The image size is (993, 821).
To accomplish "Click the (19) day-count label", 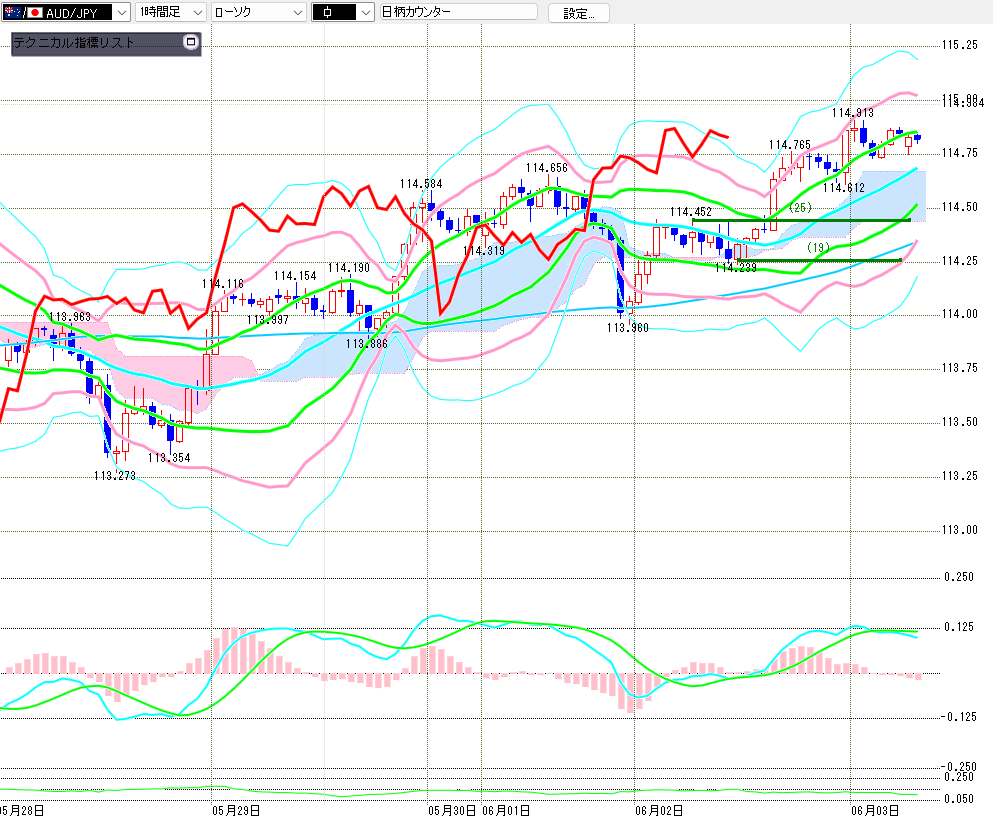I will (818, 248).
